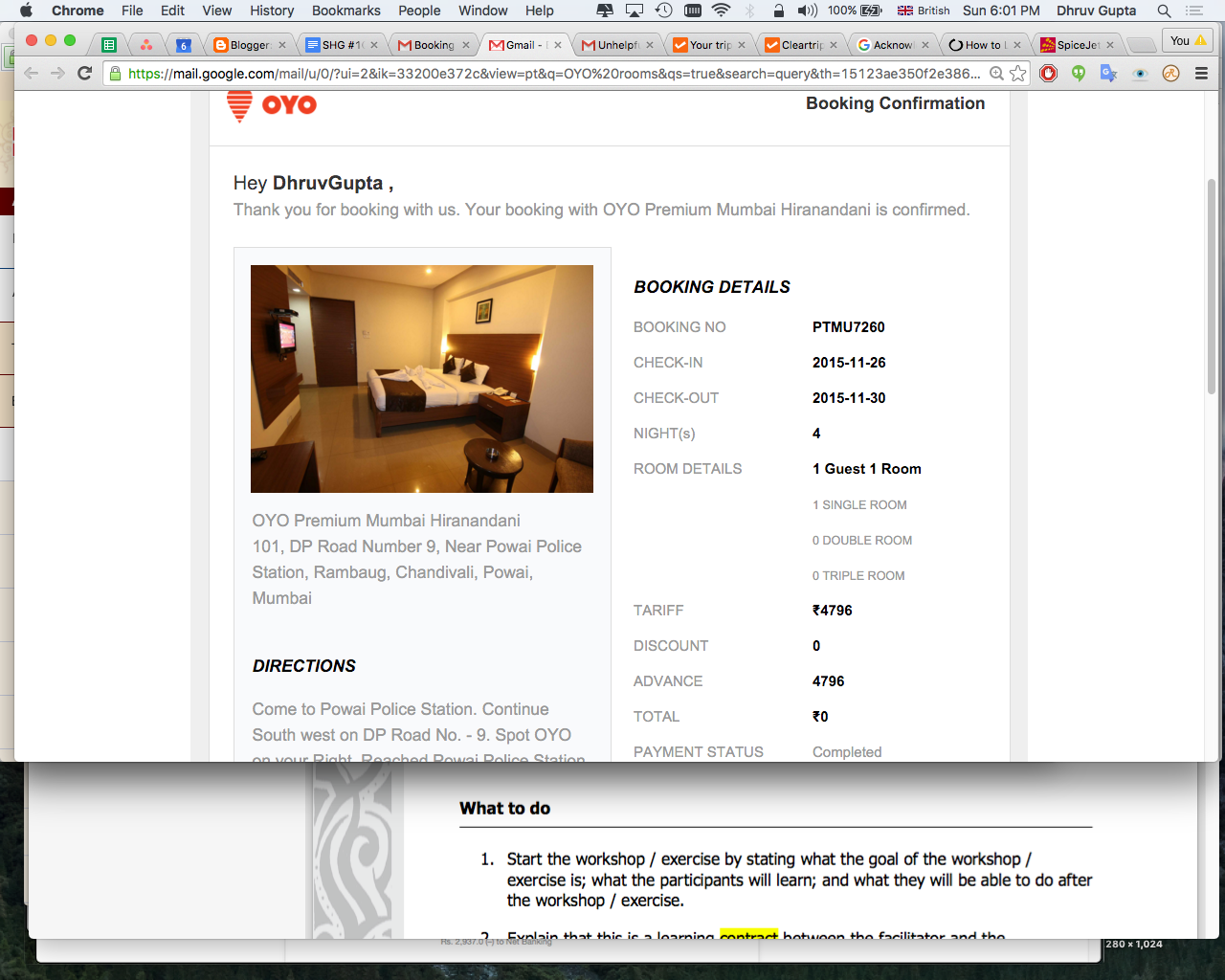Open the pinned Google Calendar tab
The width and height of the screenshot is (1225, 980).
(184, 45)
